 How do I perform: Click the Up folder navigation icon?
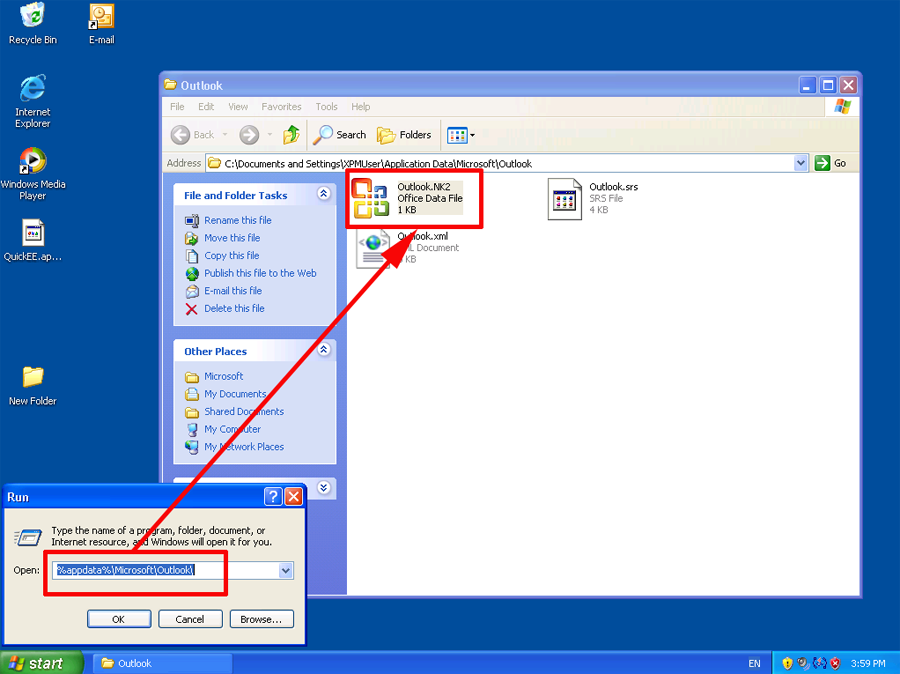coord(291,135)
